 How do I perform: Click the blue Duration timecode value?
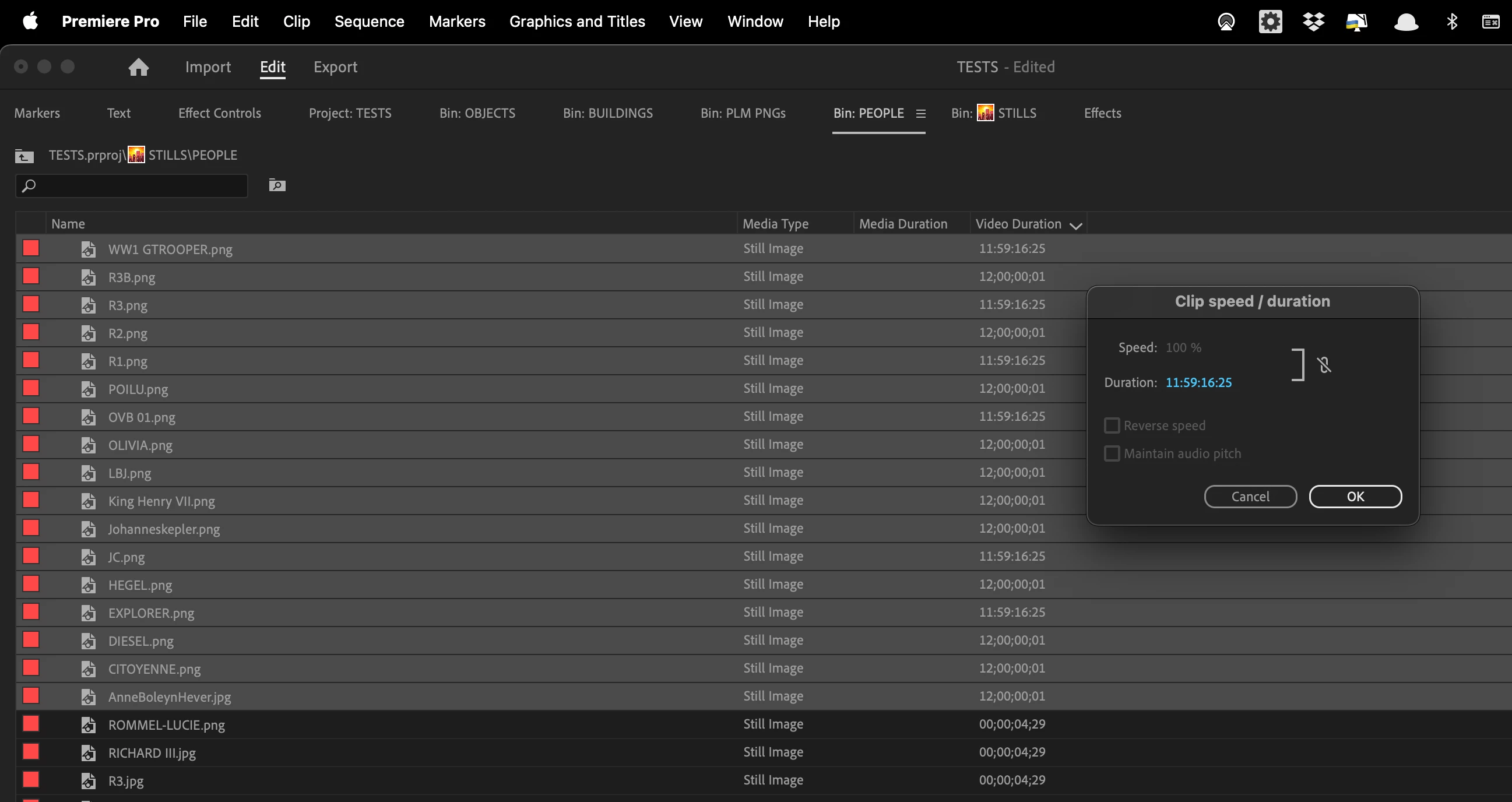tap(1198, 382)
